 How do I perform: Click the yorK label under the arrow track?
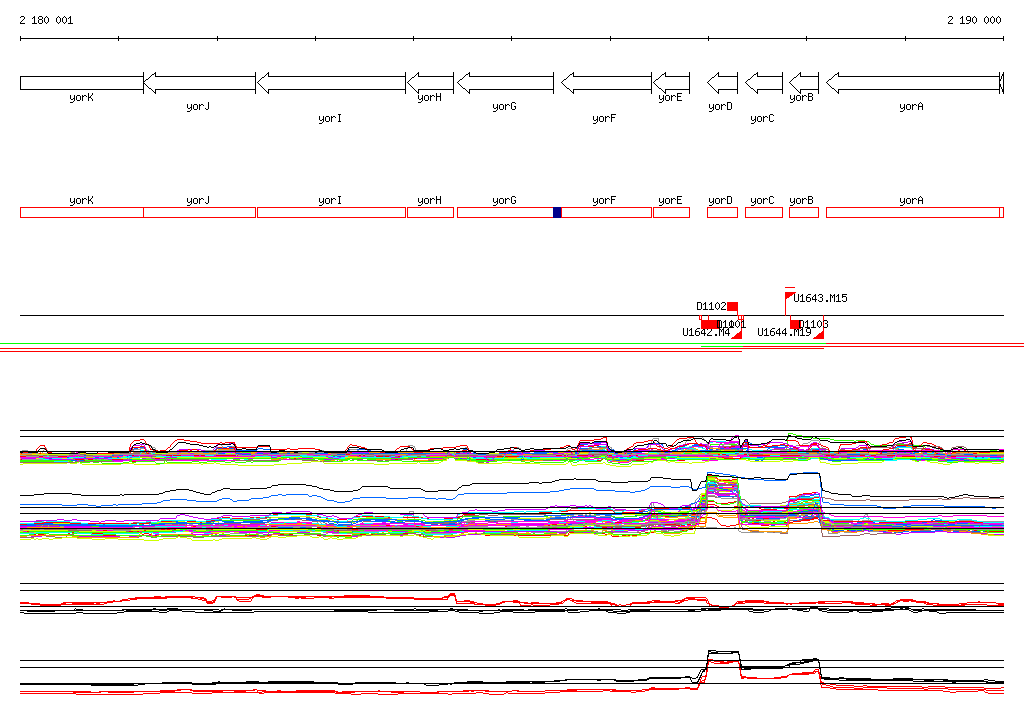click(x=82, y=98)
